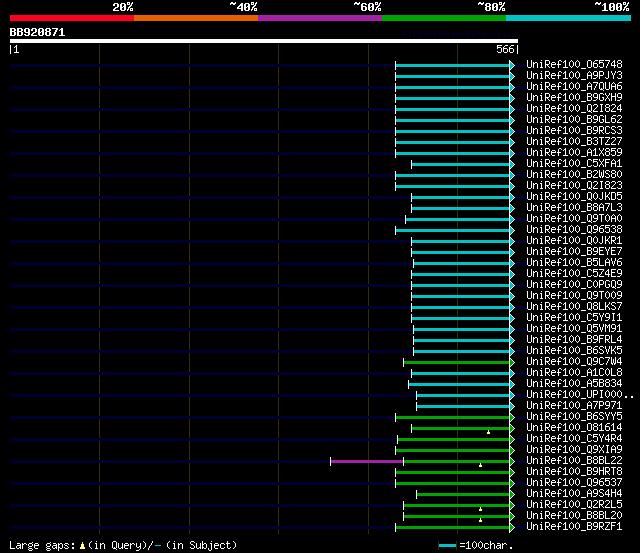Click the red 20% identity legend segment
The image size is (640, 553).
[x=72, y=18]
